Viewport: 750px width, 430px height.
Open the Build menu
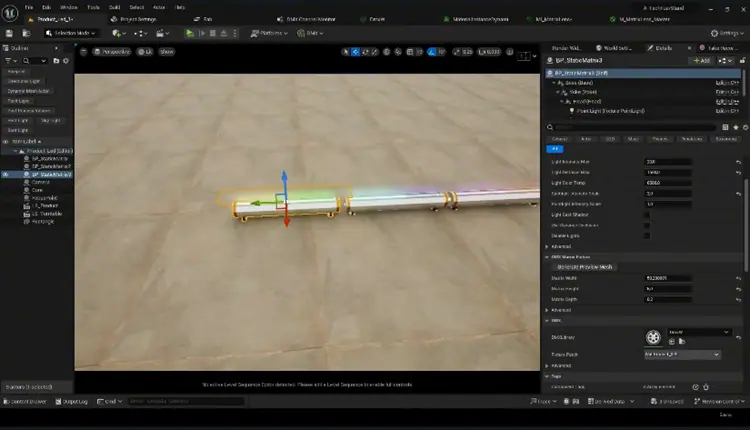(x=114, y=7)
